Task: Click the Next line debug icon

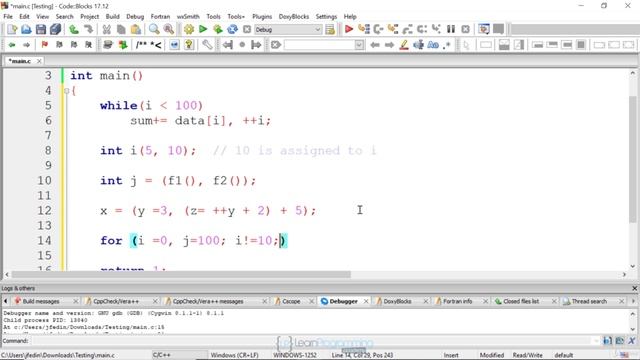Action: [378, 29]
